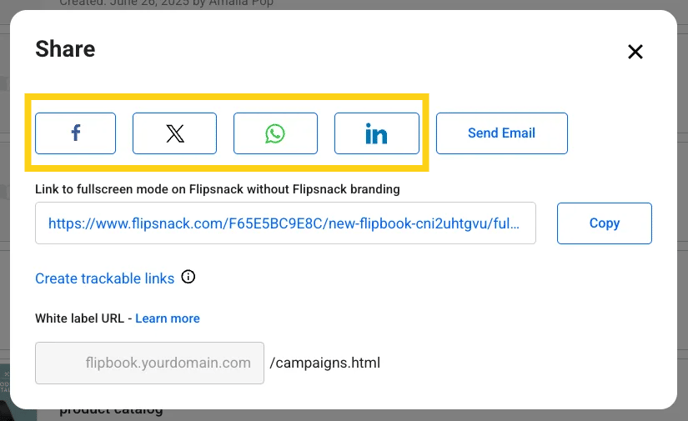Click the /campaigns.html path text

tap(325, 363)
